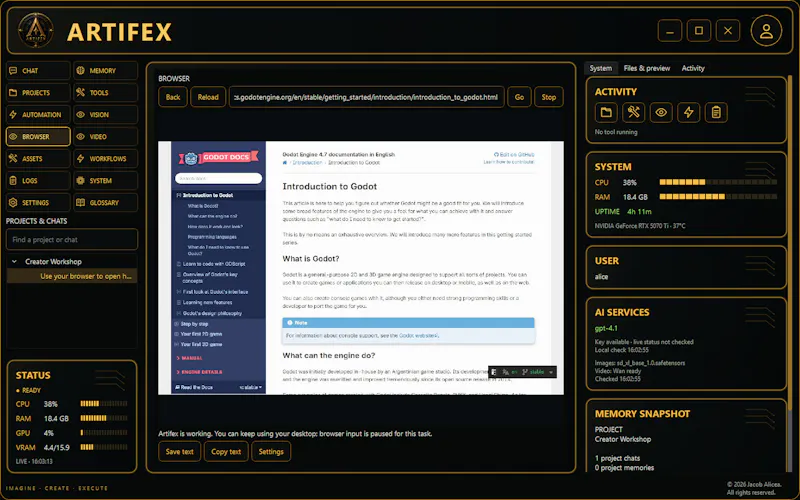Open the Glossary section
Viewport: 800px width, 500px height.
point(106,203)
